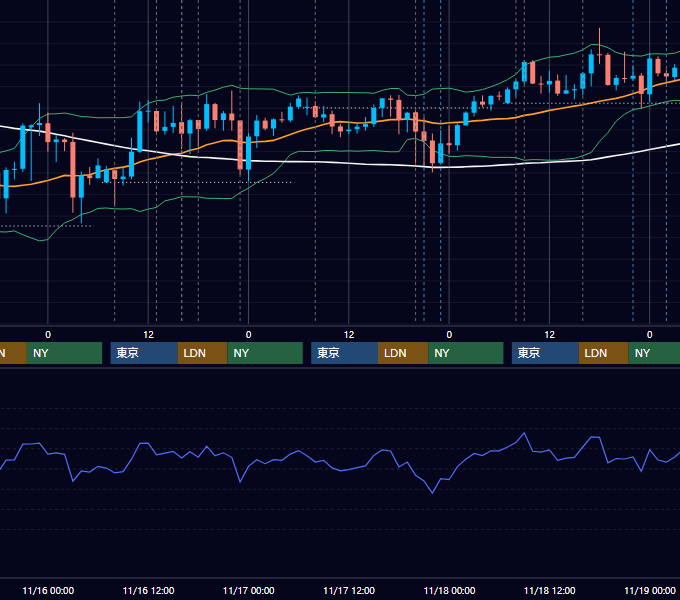Click the "0" hour label above 11/19 00:00

click(x=650, y=335)
